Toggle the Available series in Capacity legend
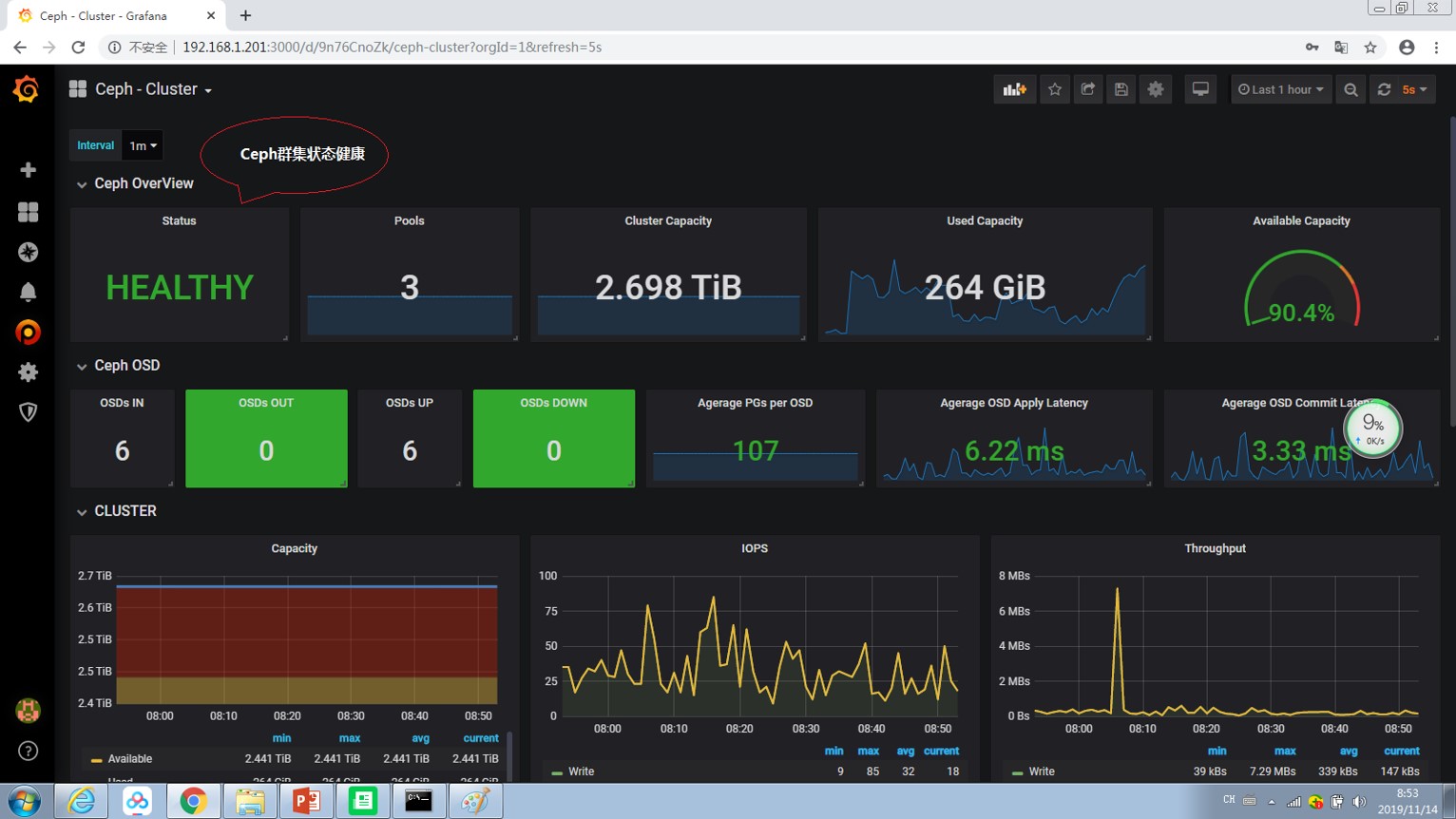The height and width of the screenshot is (819, 1456). 129,759
